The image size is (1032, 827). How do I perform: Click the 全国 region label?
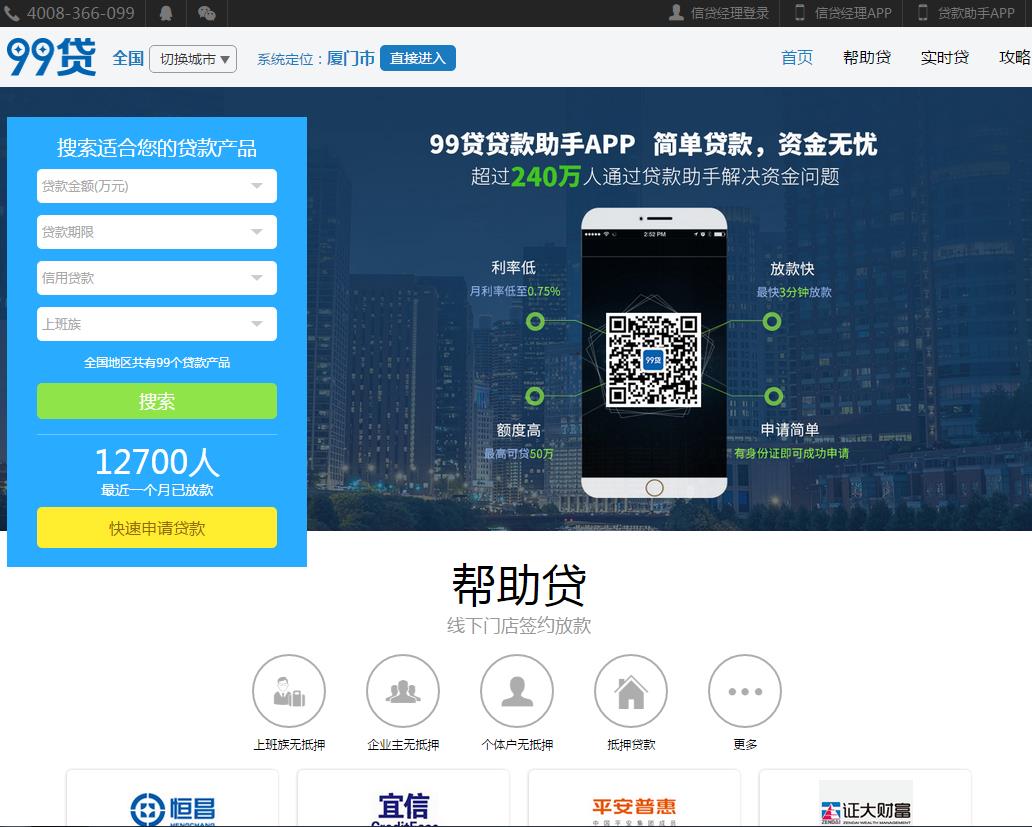click(x=128, y=59)
